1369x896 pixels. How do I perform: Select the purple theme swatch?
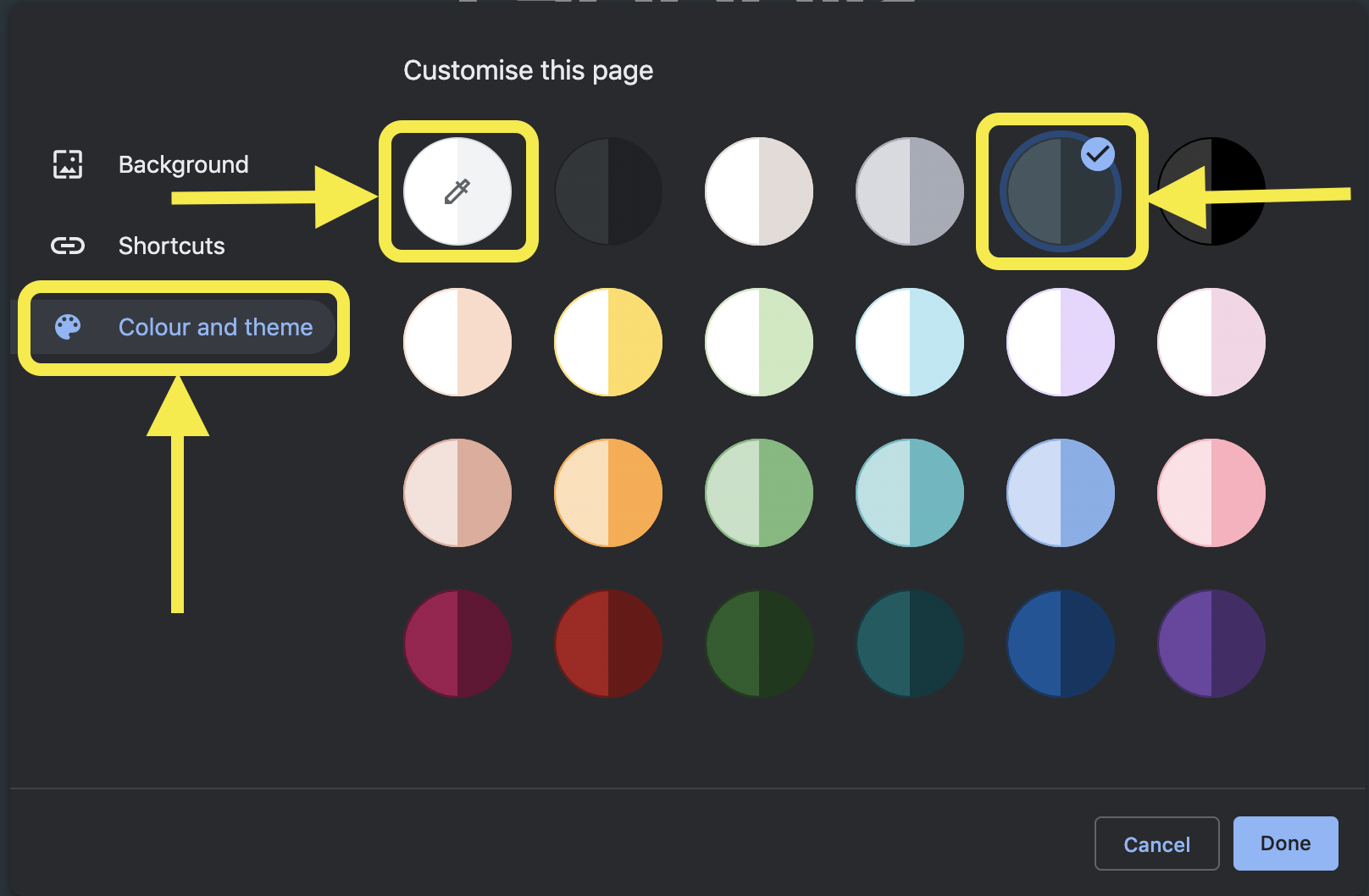(1211, 643)
